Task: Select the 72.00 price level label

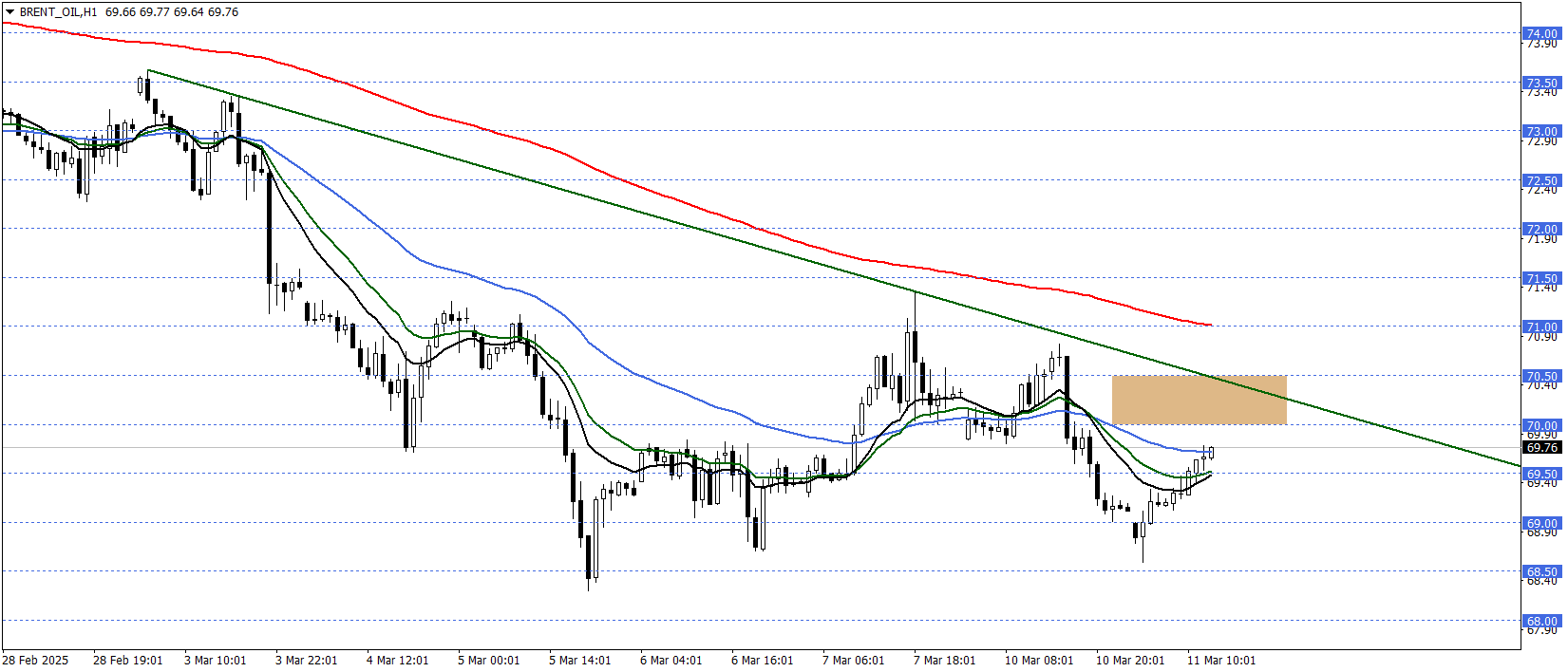Action: click(x=1541, y=229)
